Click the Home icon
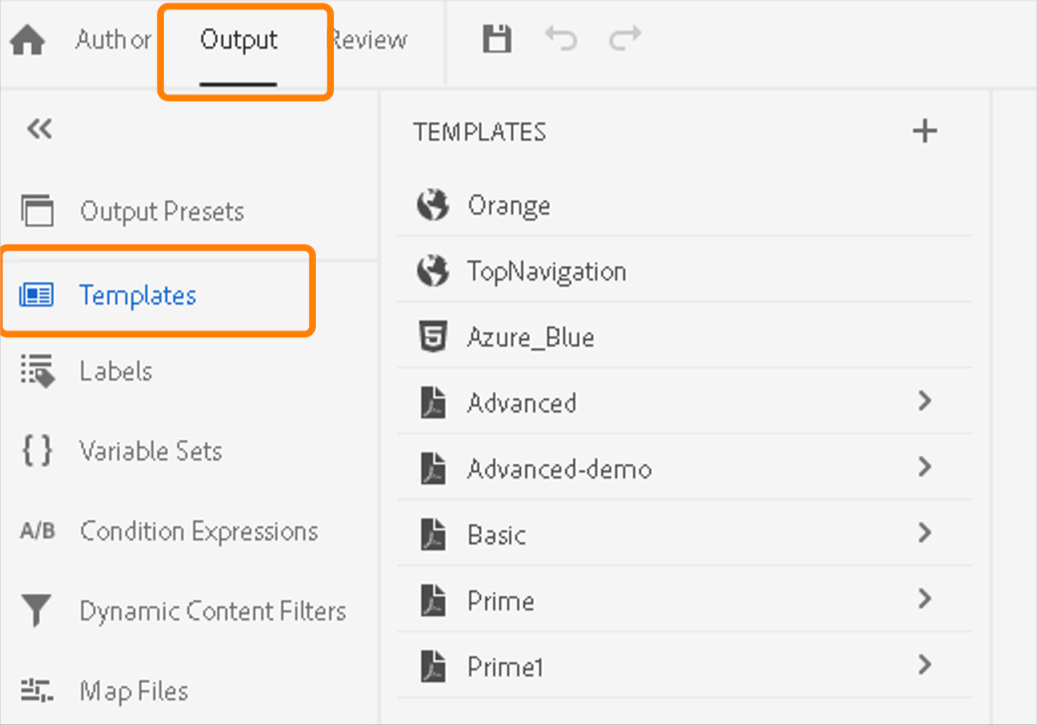Viewport: 1037px width, 725px height. [x=28, y=41]
